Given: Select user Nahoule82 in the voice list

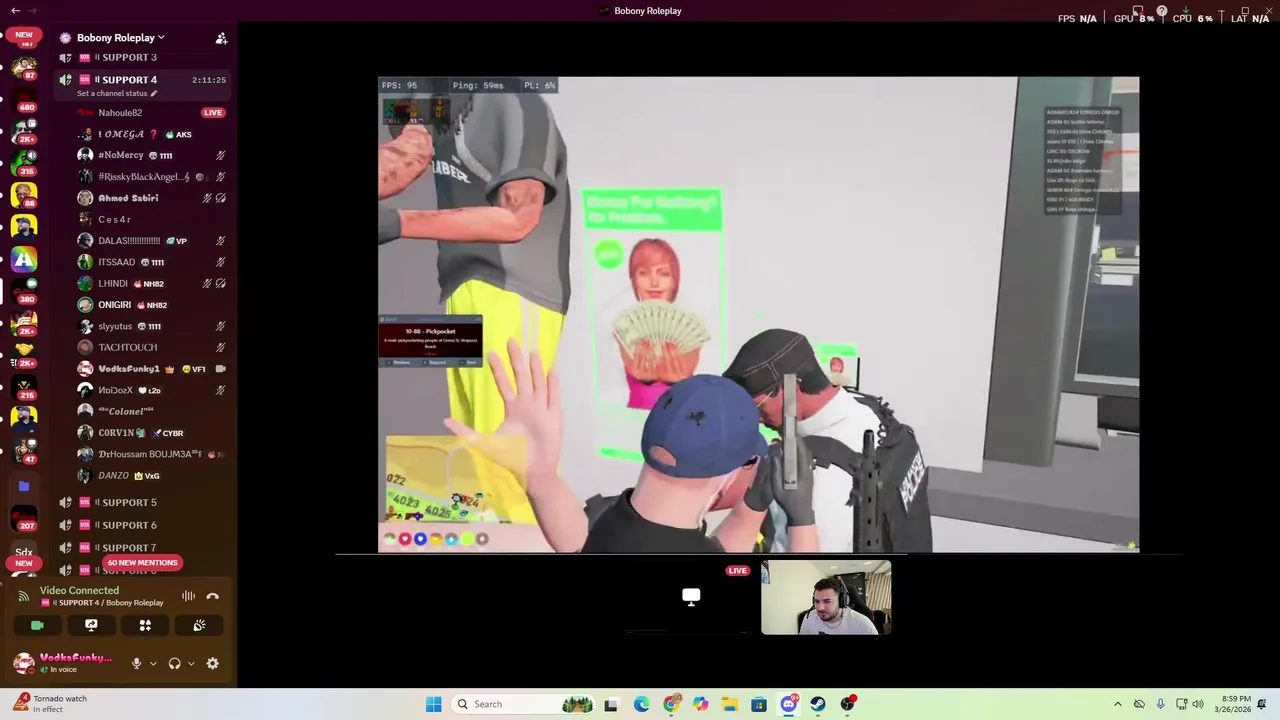Looking at the screenshot, I should click(x=120, y=113).
